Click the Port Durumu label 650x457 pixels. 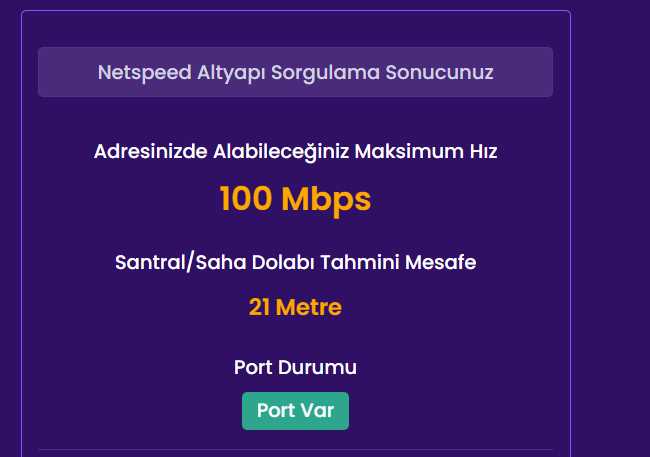[295, 367]
